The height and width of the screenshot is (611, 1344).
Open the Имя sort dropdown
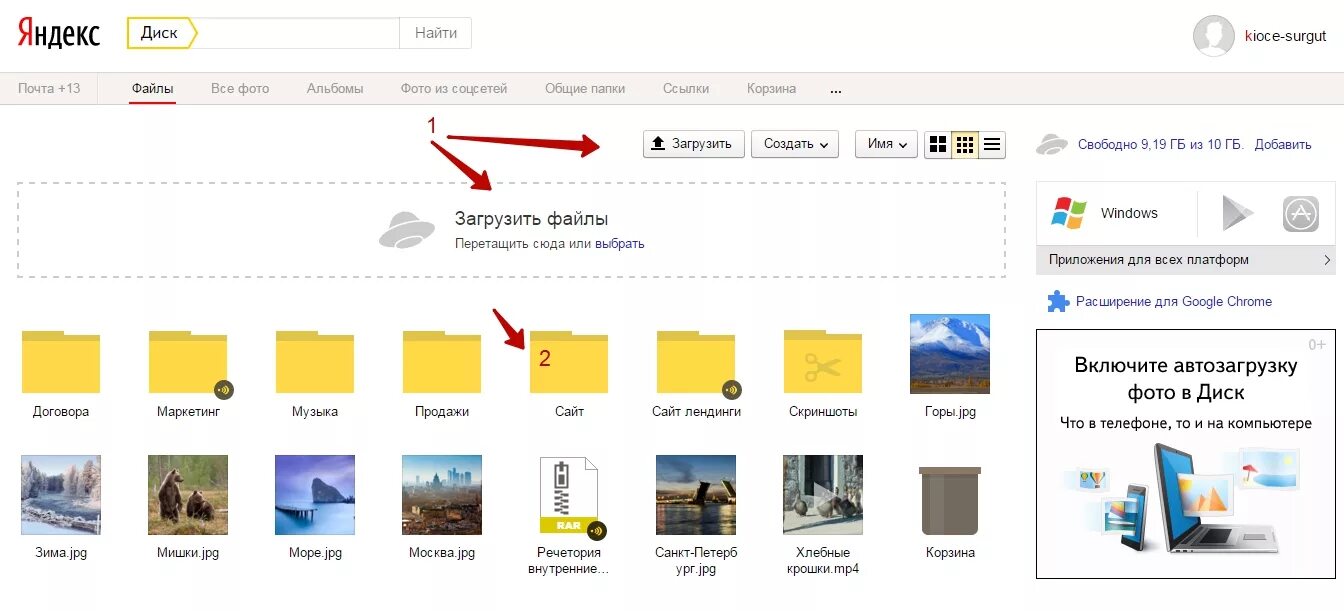(886, 144)
